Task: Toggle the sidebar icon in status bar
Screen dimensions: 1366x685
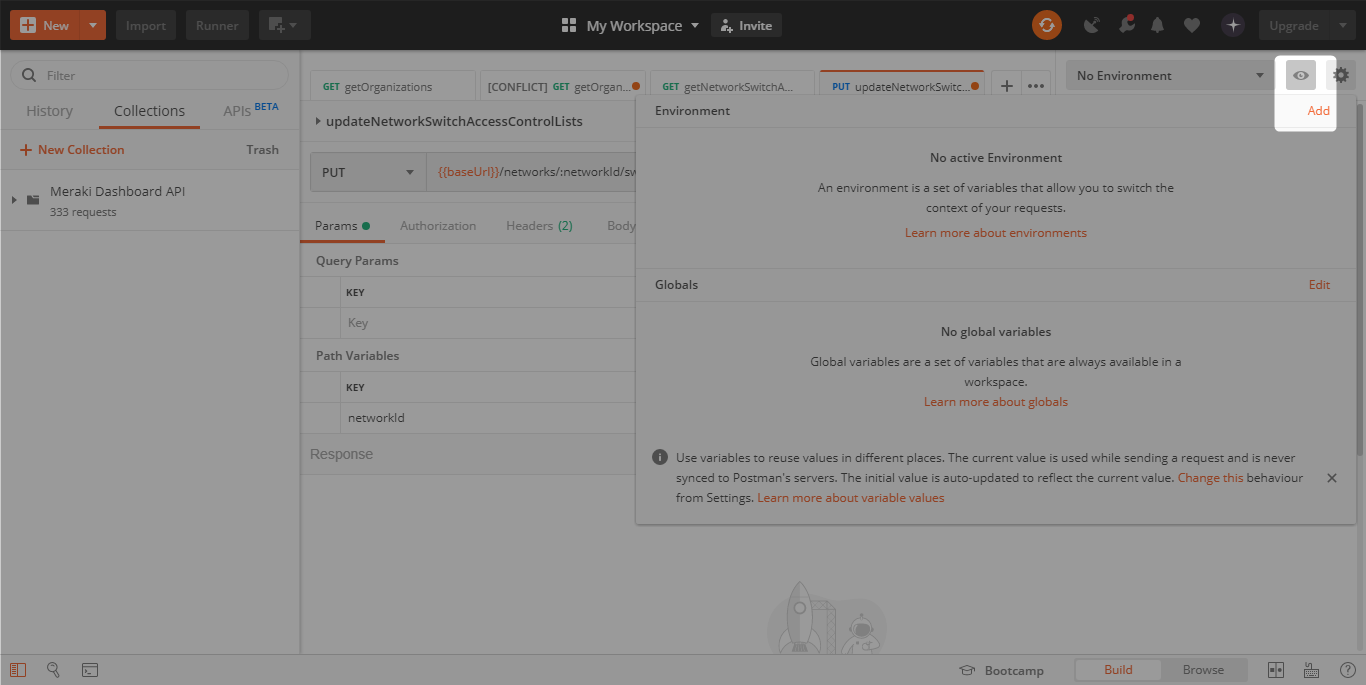Action: 18,670
